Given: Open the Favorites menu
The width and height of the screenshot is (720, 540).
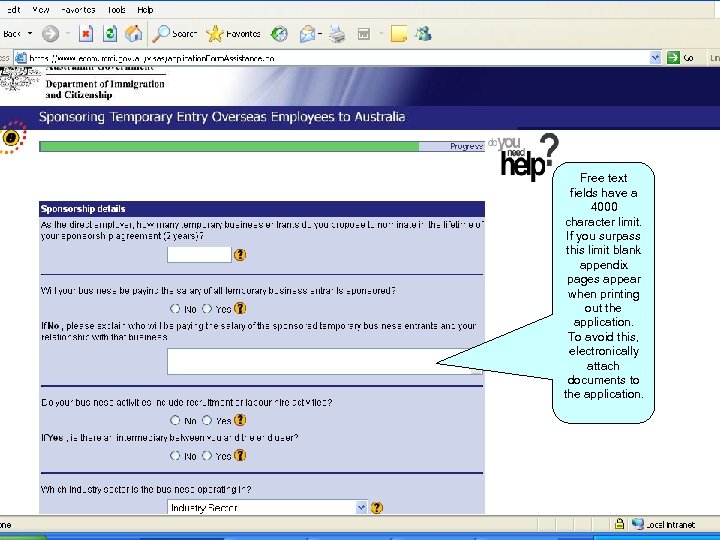Looking at the screenshot, I should 78,10.
